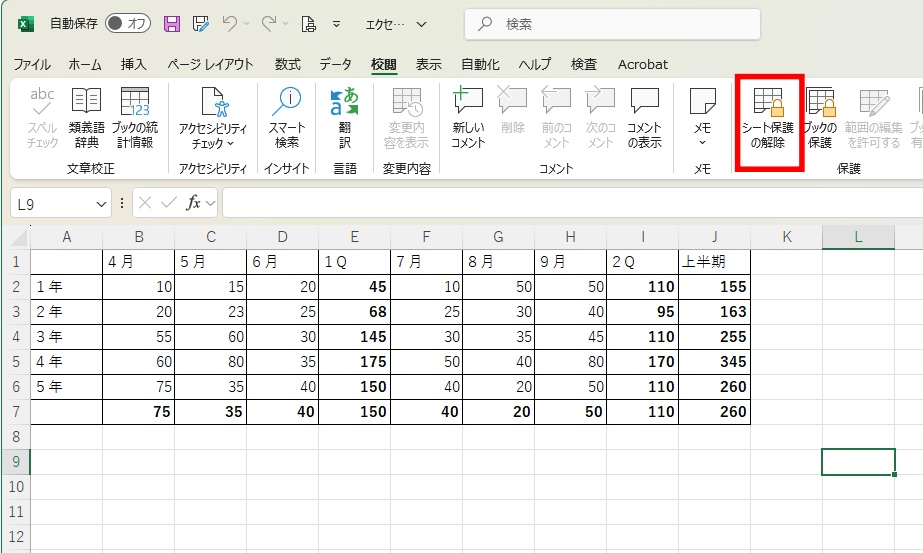Select column header E
Screen dimensions: 923x553
click(355, 236)
